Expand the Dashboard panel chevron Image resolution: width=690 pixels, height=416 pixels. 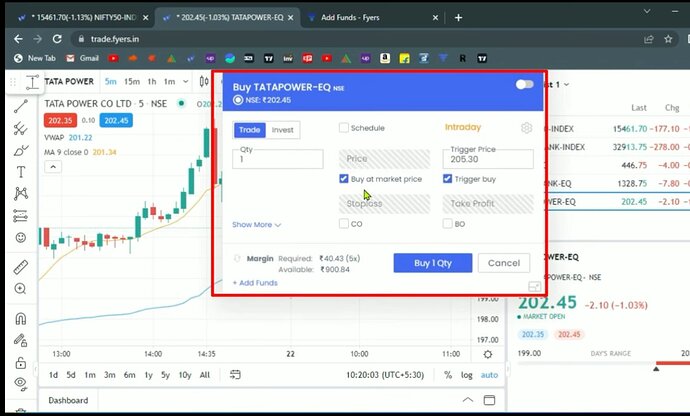(468, 400)
